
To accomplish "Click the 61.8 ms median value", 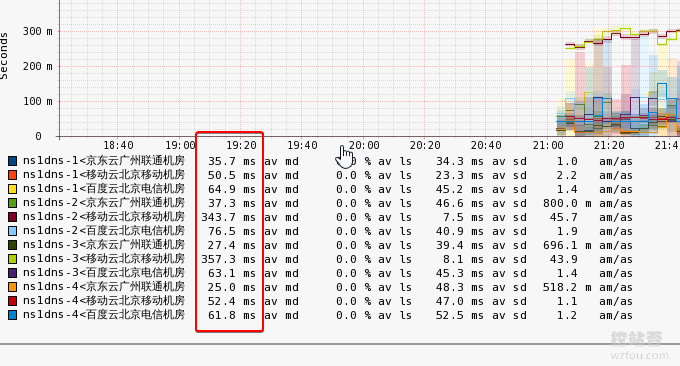I will pyautogui.click(x=232, y=315).
